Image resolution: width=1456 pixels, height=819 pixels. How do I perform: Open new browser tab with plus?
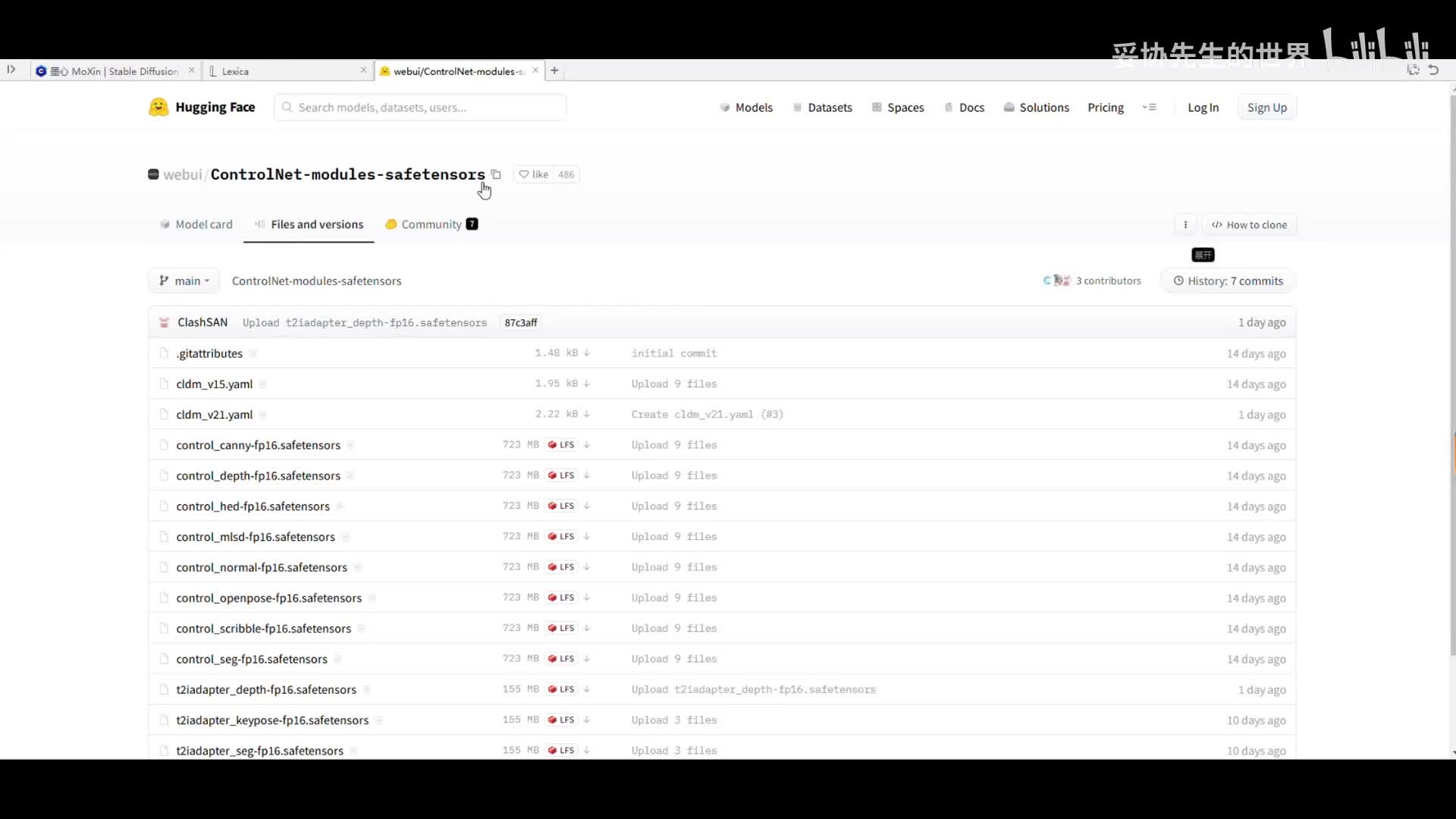point(554,71)
